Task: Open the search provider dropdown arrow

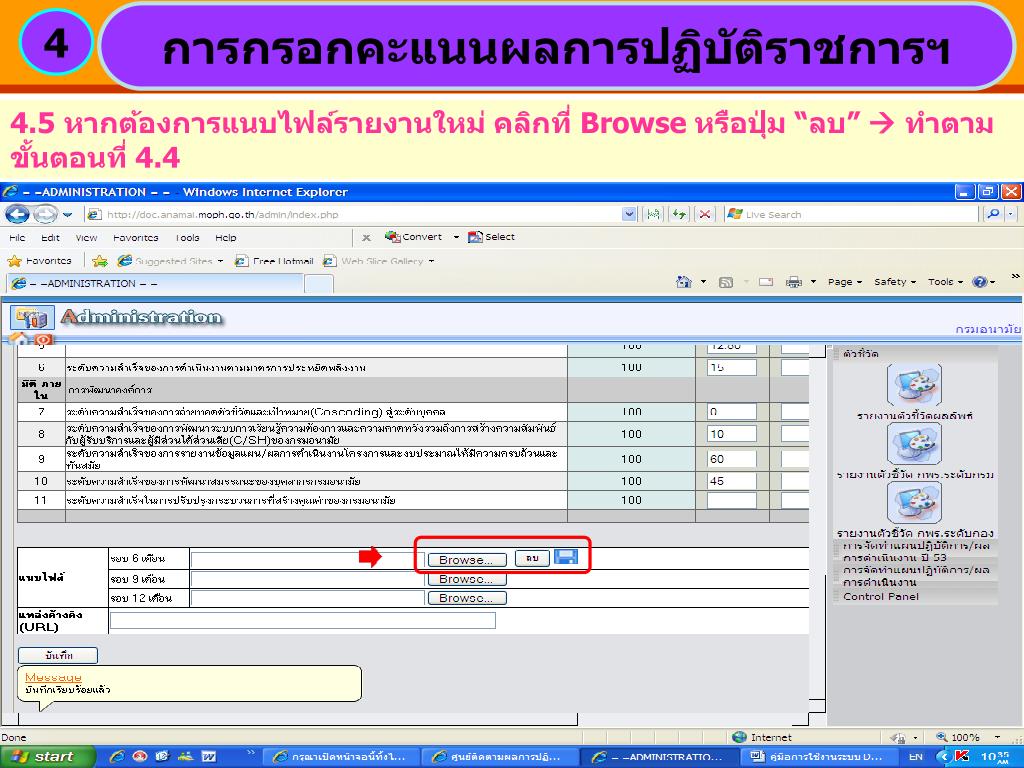Action: (1011, 214)
